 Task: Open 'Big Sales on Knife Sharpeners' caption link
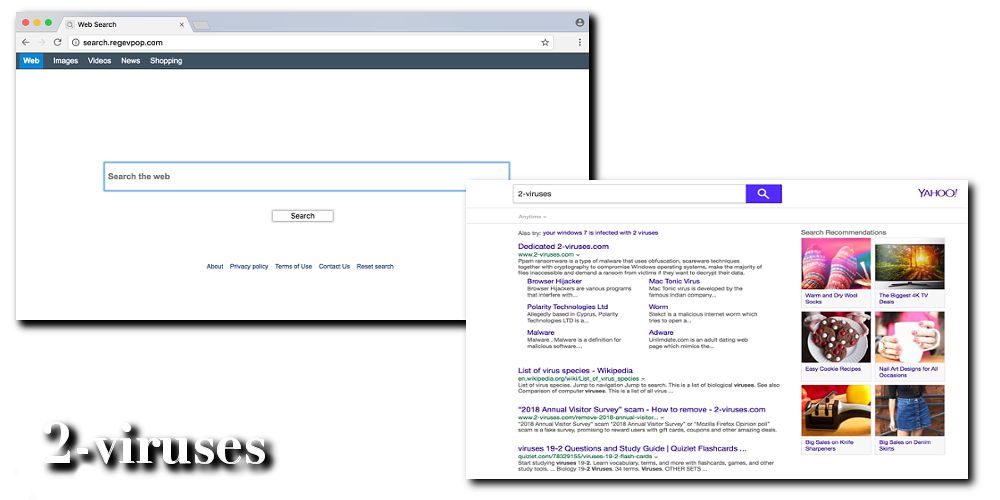point(829,446)
